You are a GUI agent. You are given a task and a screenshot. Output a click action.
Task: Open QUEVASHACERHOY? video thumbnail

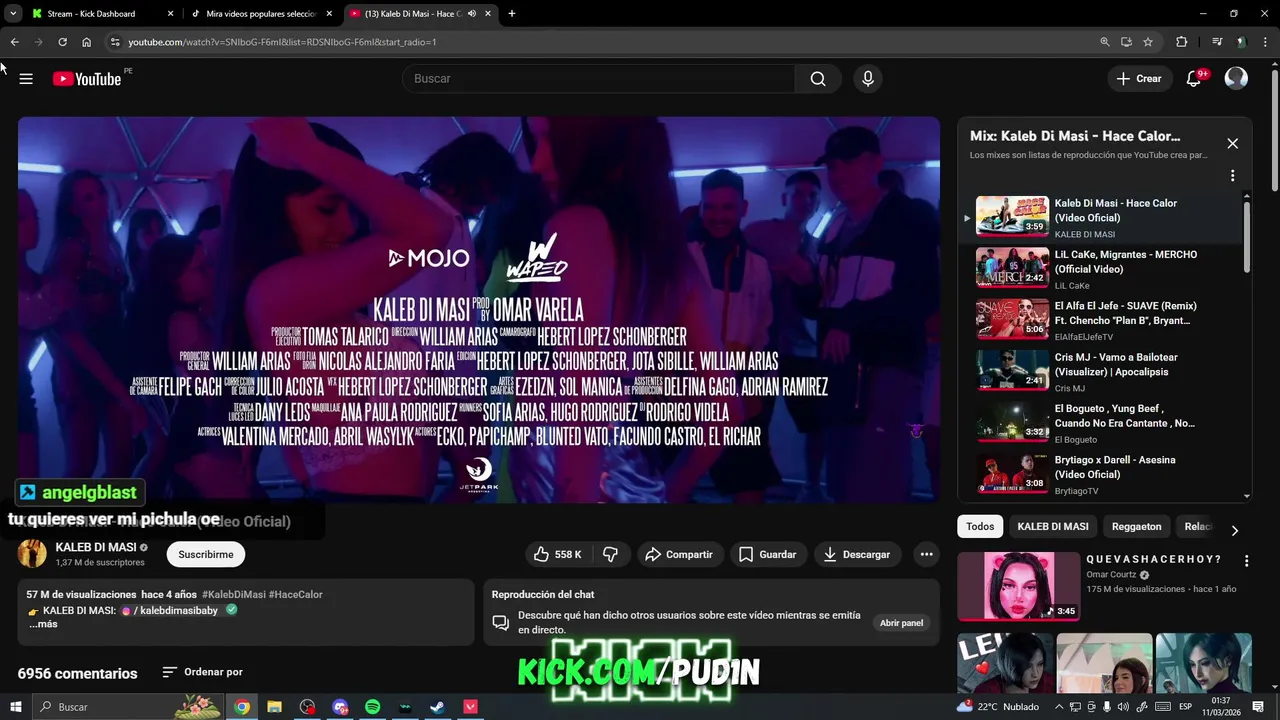tap(1018, 586)
